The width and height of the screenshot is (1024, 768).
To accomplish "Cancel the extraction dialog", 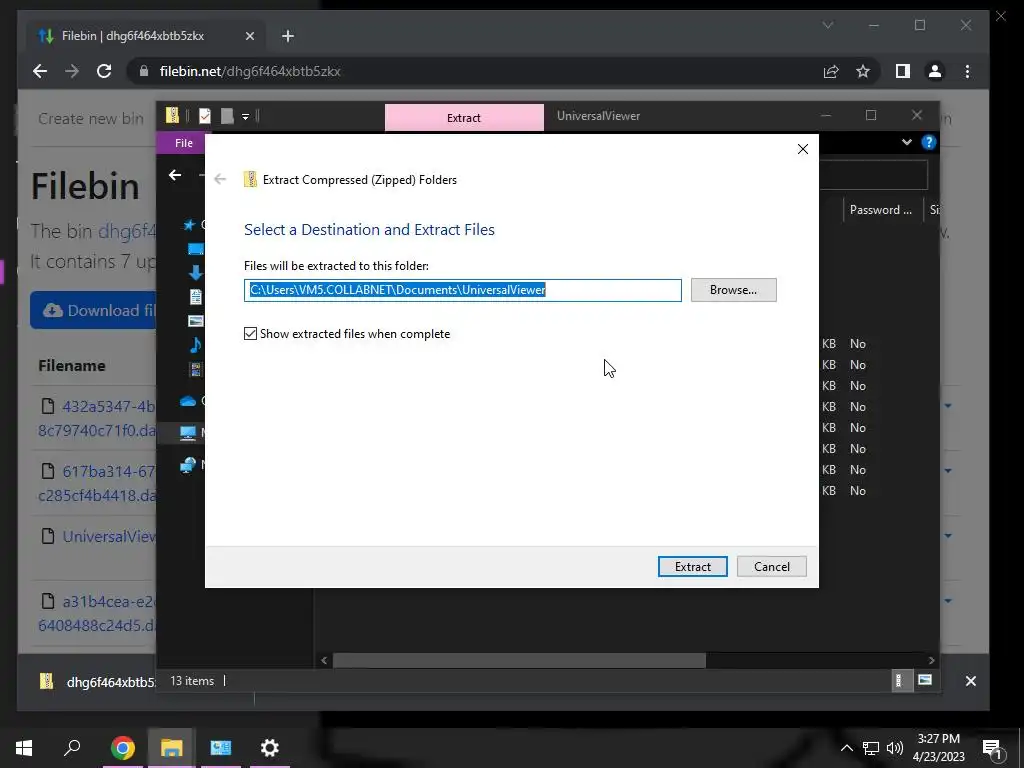I will coord(771,566).
